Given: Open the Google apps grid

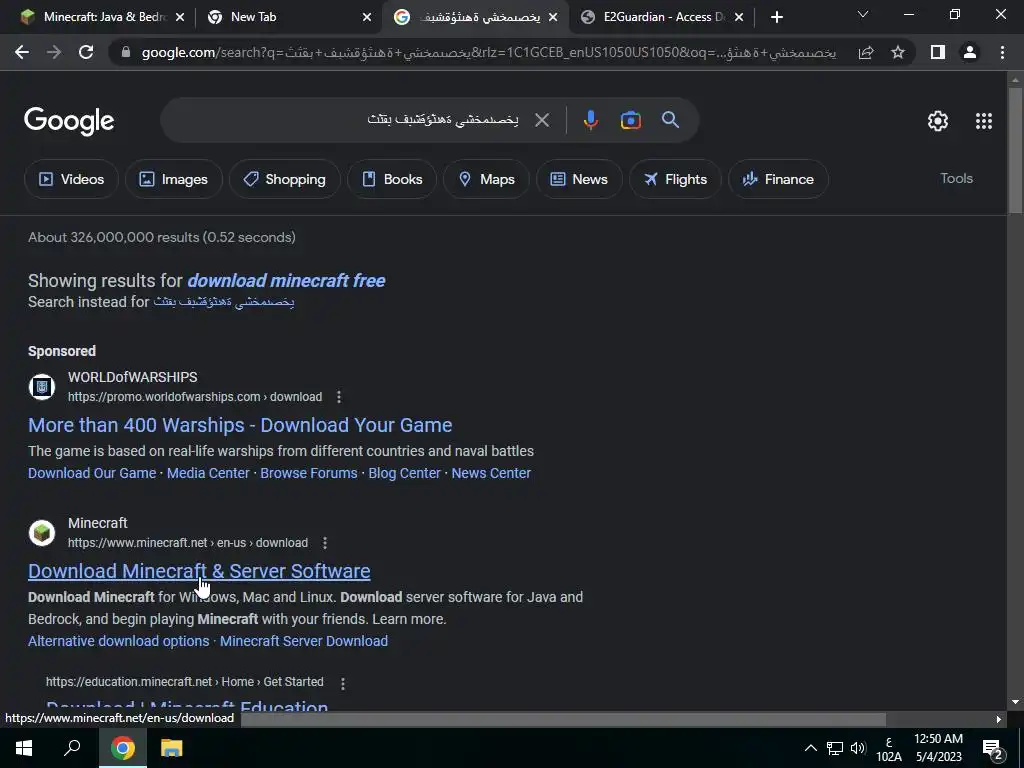Looking at the screenshot, I should point(984,121).
